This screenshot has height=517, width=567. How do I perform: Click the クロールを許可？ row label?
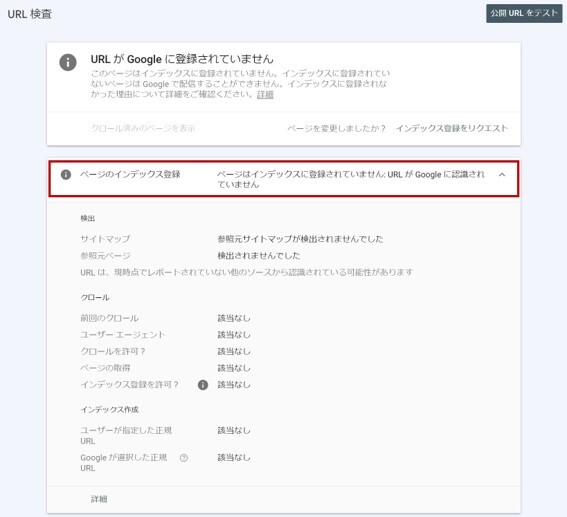click(x=113, y=351)
